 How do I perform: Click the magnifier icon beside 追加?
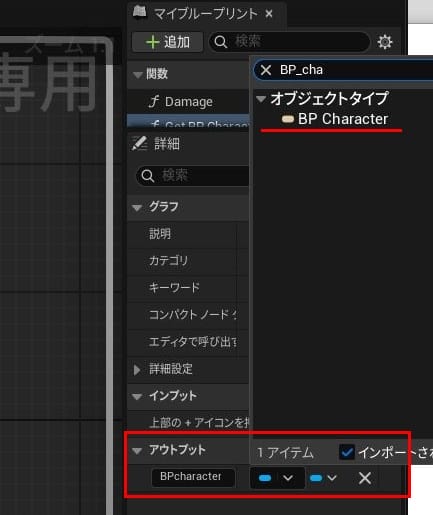point(221,42)
